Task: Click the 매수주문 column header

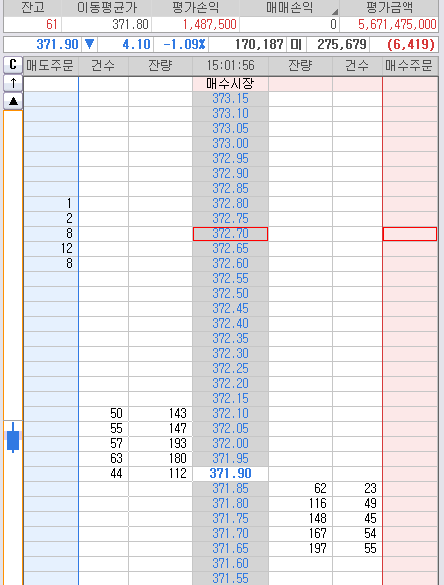Action: [x=409, y=66]
